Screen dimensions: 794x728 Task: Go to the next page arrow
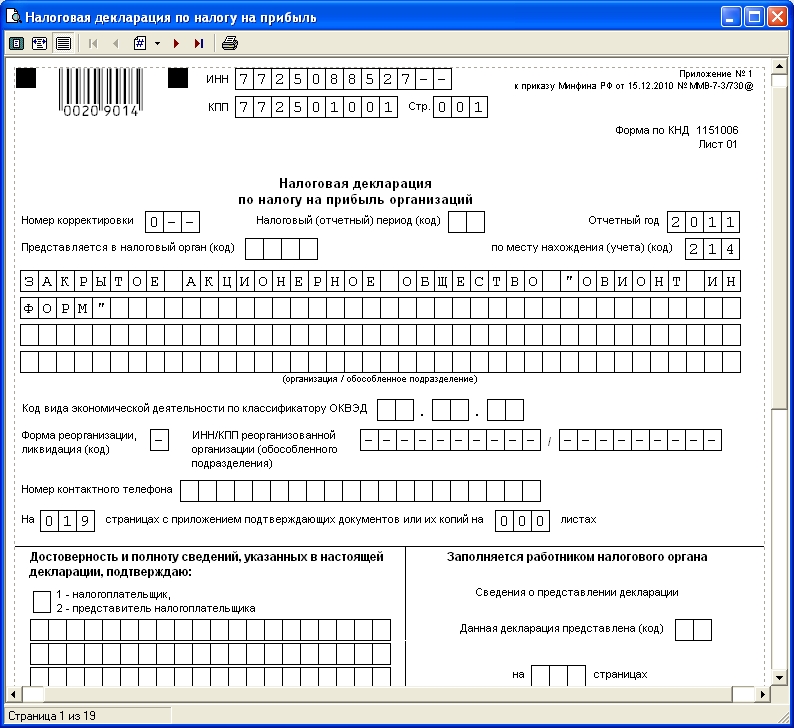coord(177,44)
